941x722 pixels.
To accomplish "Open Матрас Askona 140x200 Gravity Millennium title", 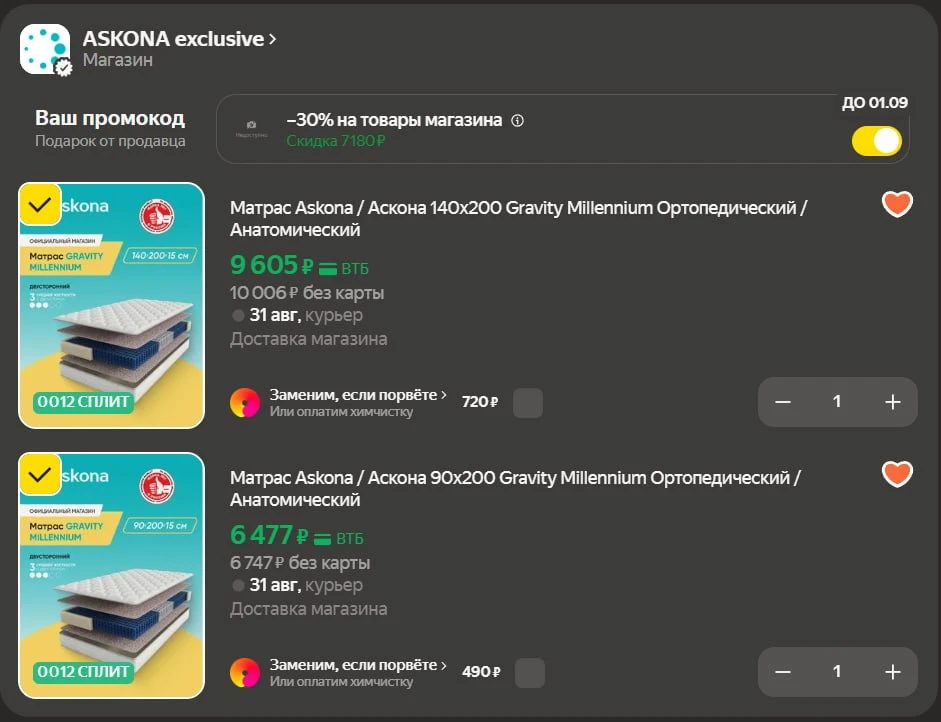I will tap(519, 218).
